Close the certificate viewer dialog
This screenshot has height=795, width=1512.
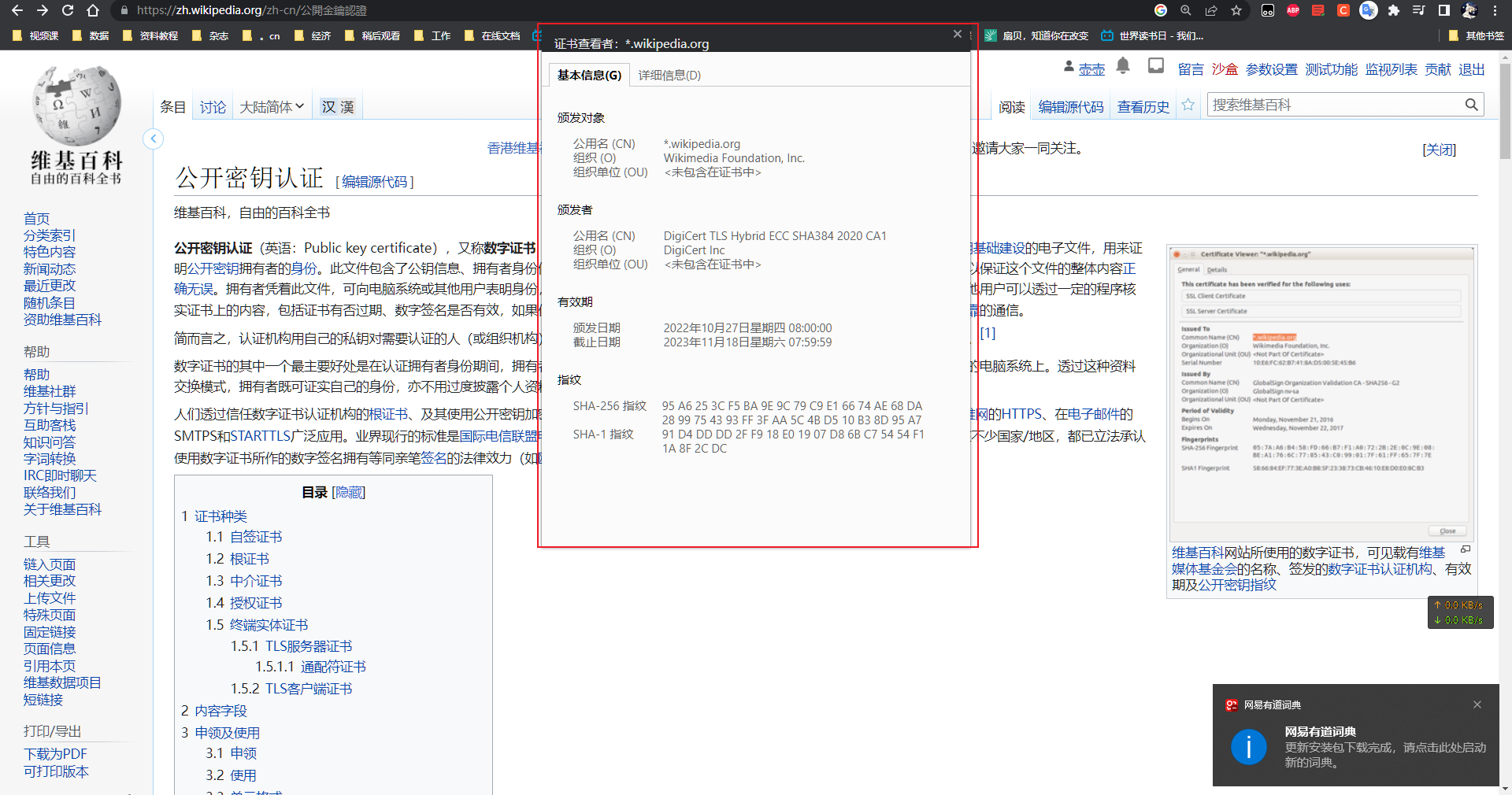(958, 34)
